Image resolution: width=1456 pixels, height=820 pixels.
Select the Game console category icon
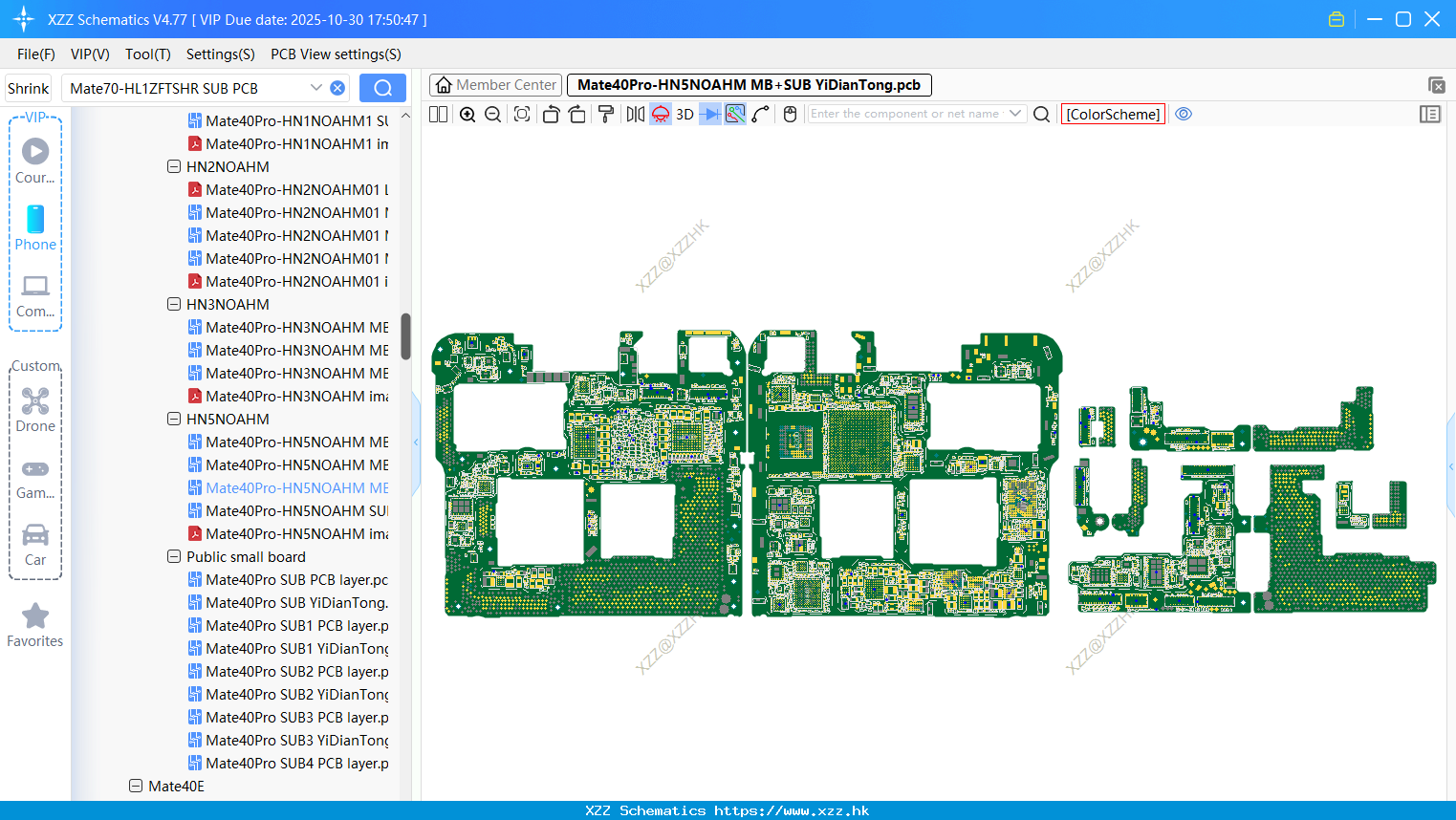point(35,468)
